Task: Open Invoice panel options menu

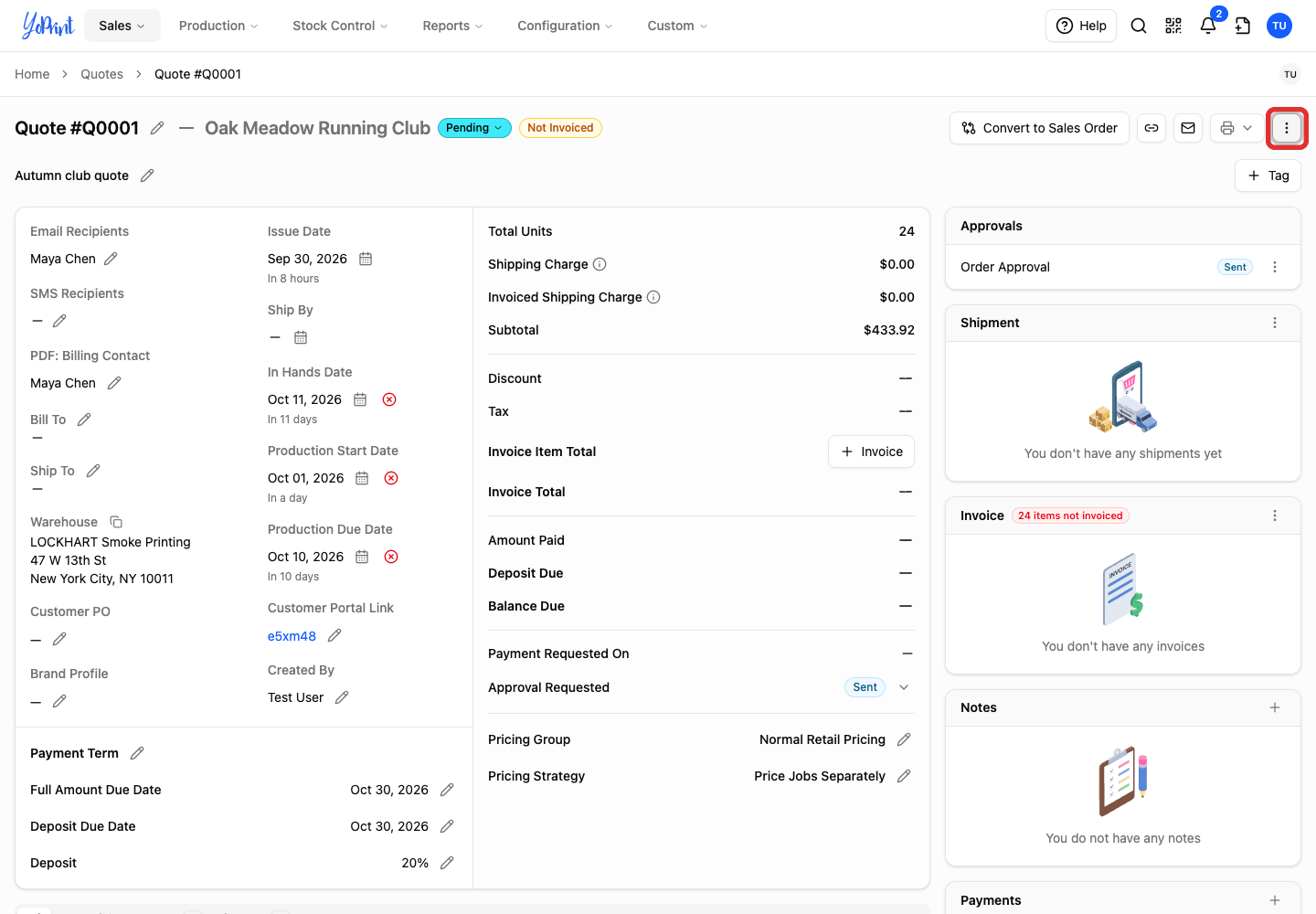Action: tap(1275, 515)
